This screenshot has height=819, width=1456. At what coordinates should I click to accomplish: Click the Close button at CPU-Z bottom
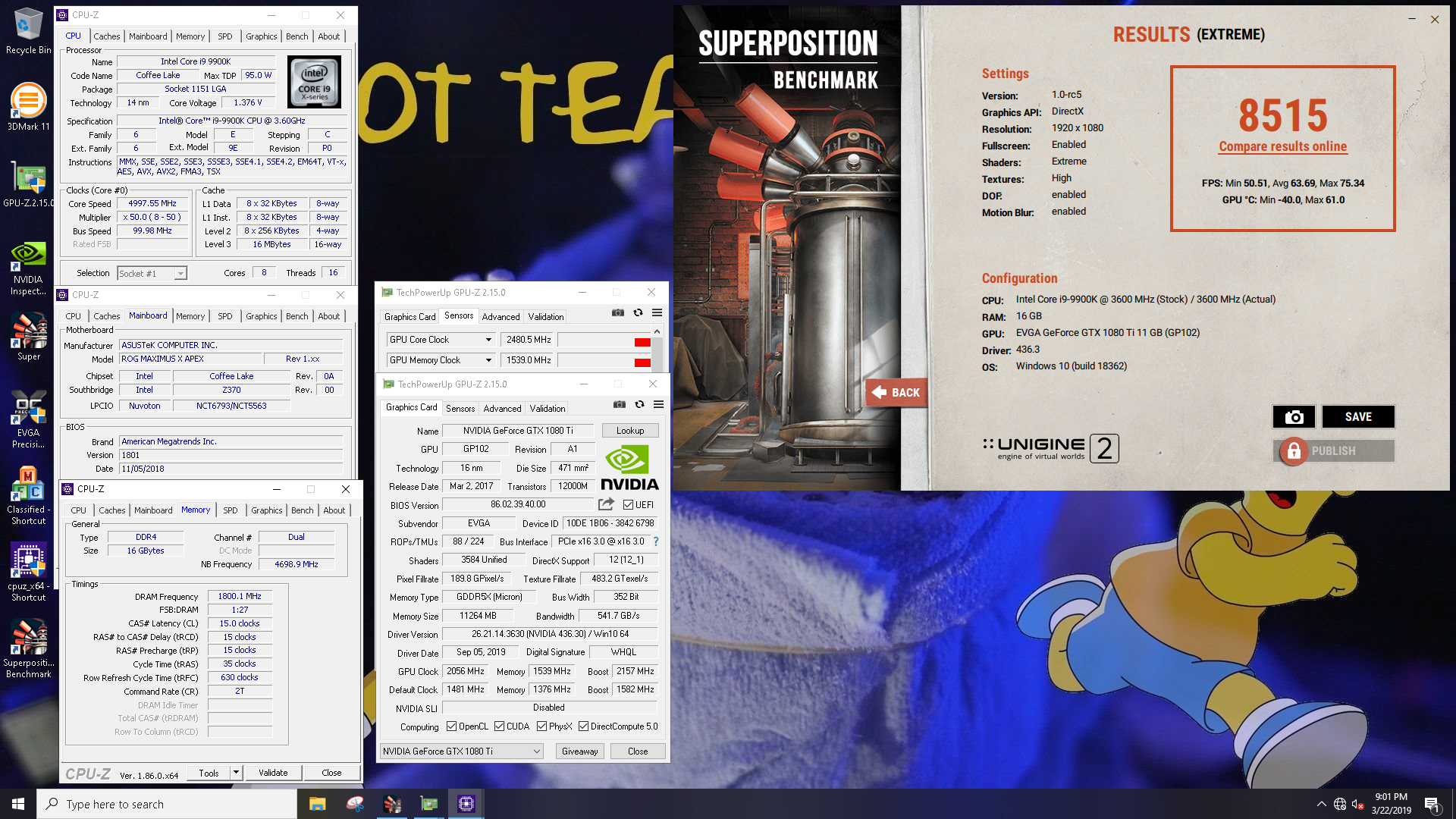[331, 773]
